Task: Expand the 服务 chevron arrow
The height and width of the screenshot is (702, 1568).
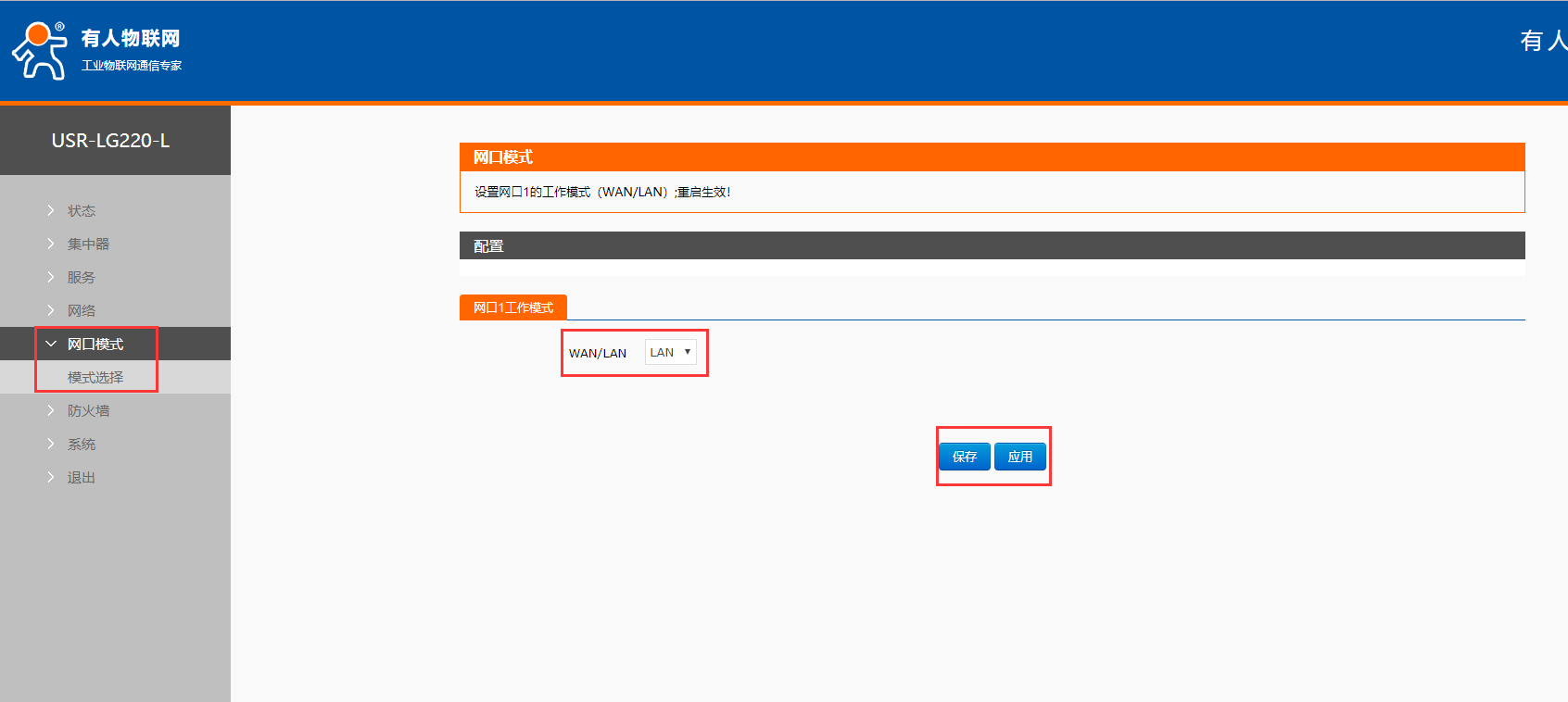Action: coord(51,278)
